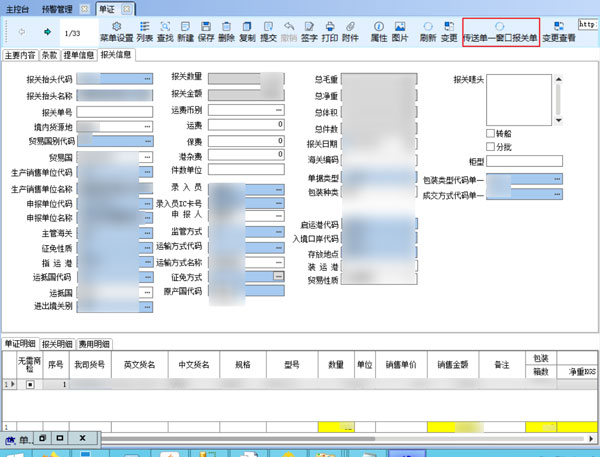Copy the record with 复制

pos(247,32)
